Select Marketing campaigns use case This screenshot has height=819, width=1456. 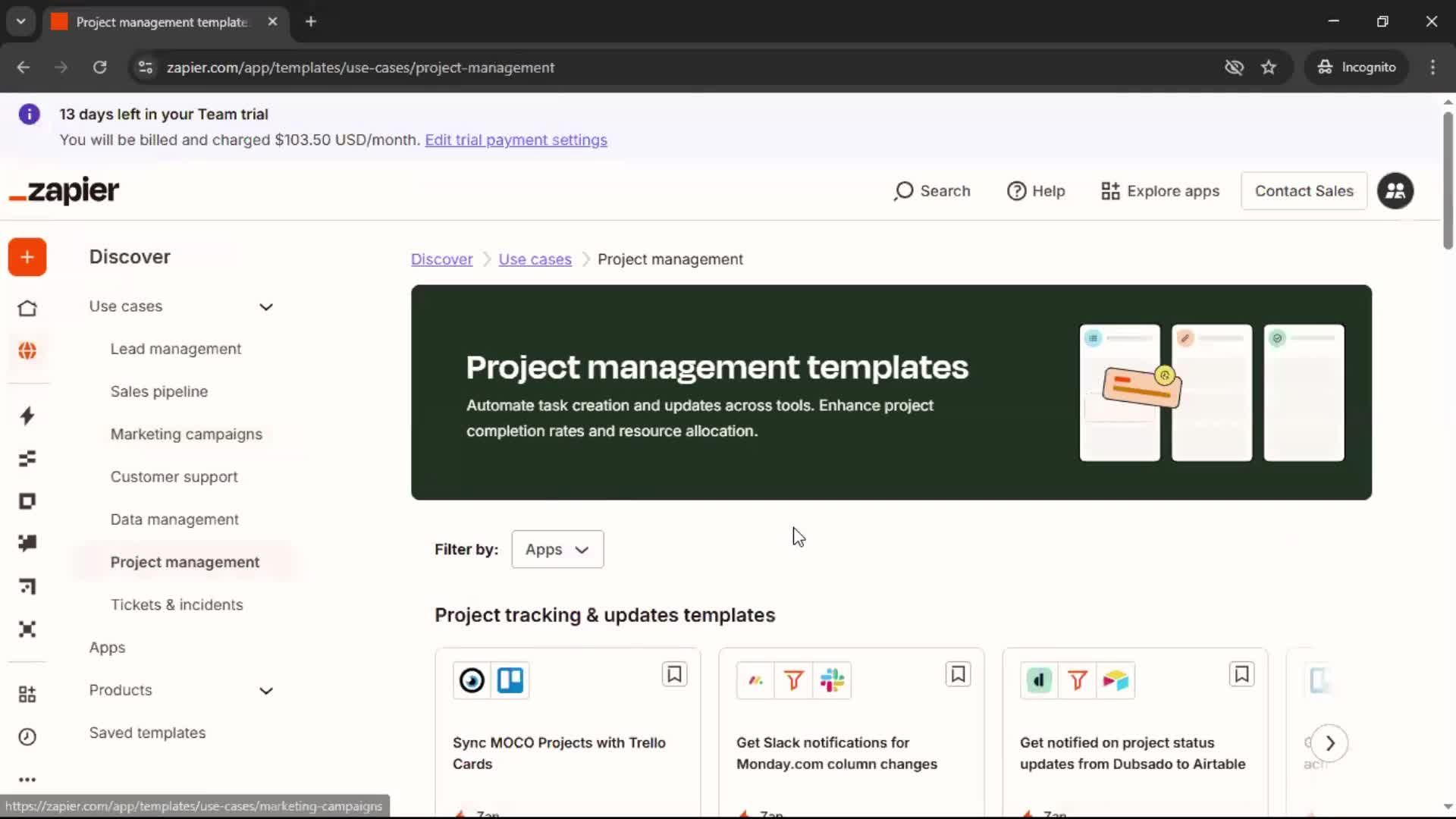pyautogui.click(x=187, y=434)
